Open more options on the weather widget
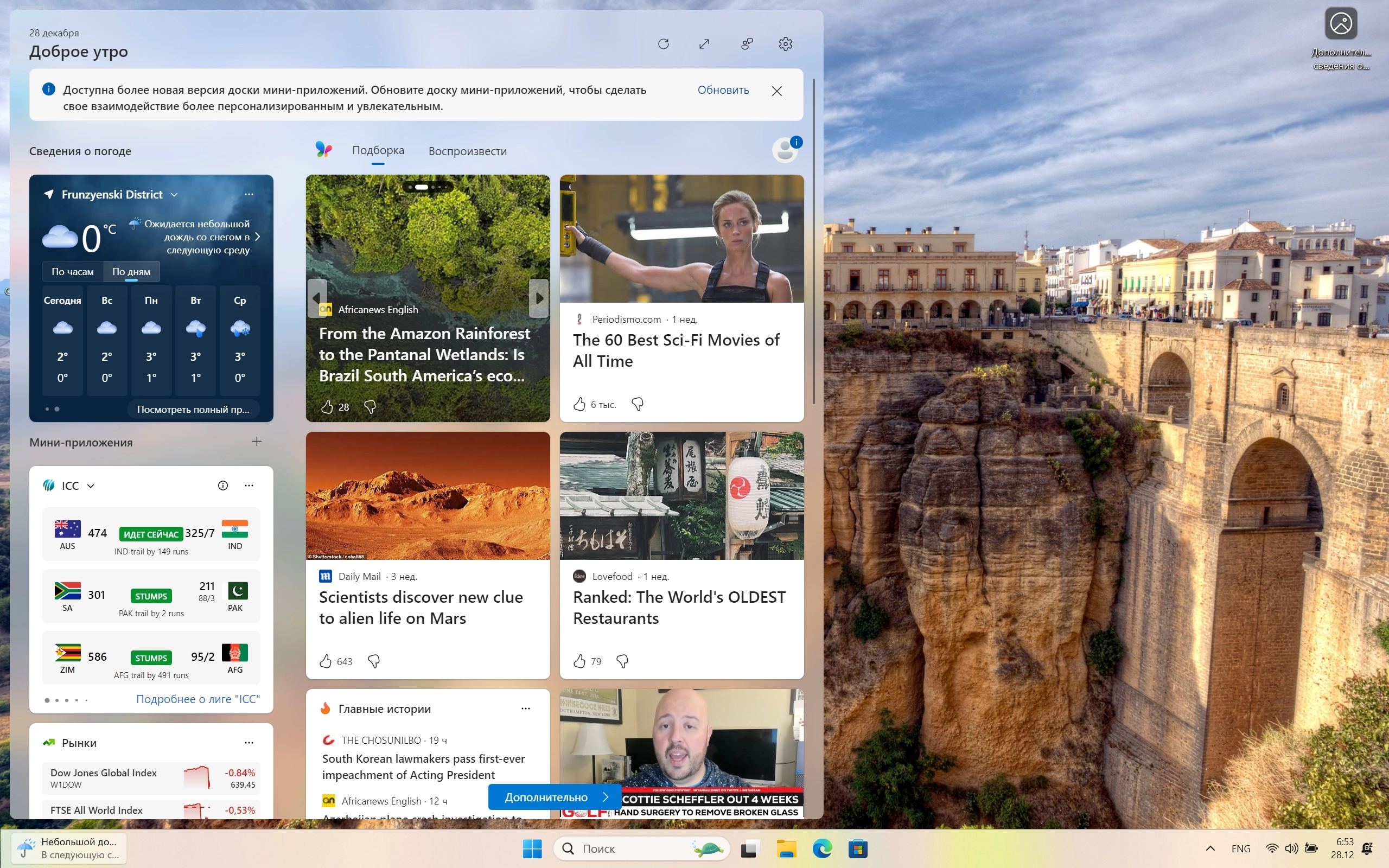The image size is (1389, 868). 249,195
